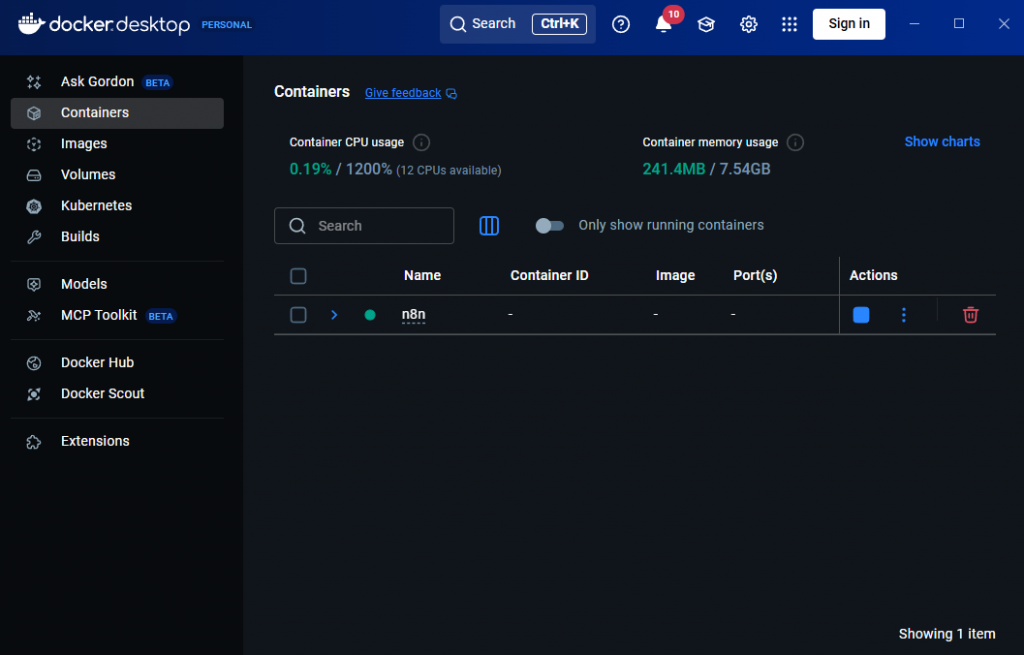Click the PERSONAL plan label

227,25
